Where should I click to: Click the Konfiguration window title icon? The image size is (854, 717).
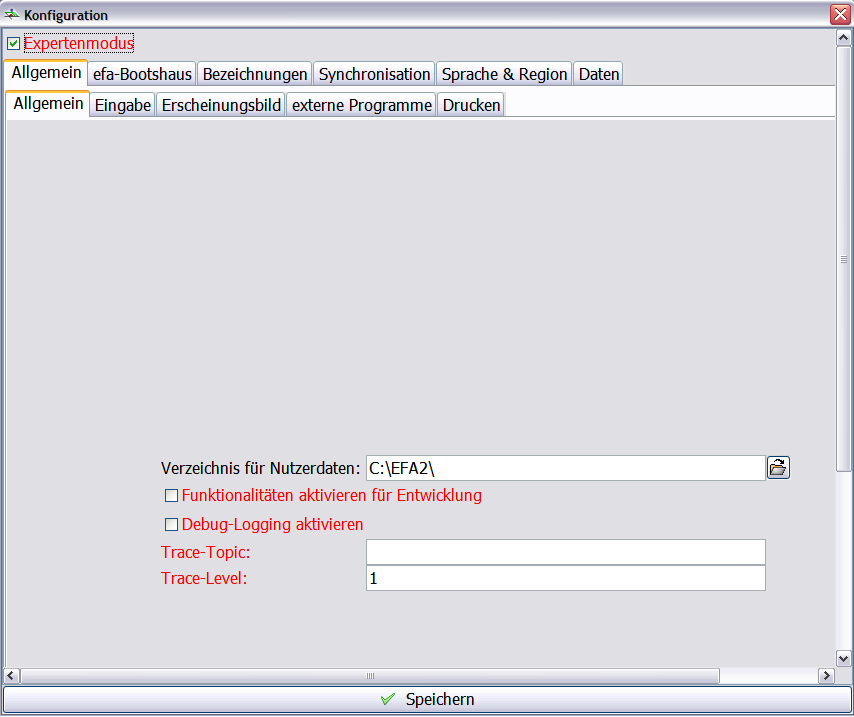pyautogui.click(x=12, y=15)
